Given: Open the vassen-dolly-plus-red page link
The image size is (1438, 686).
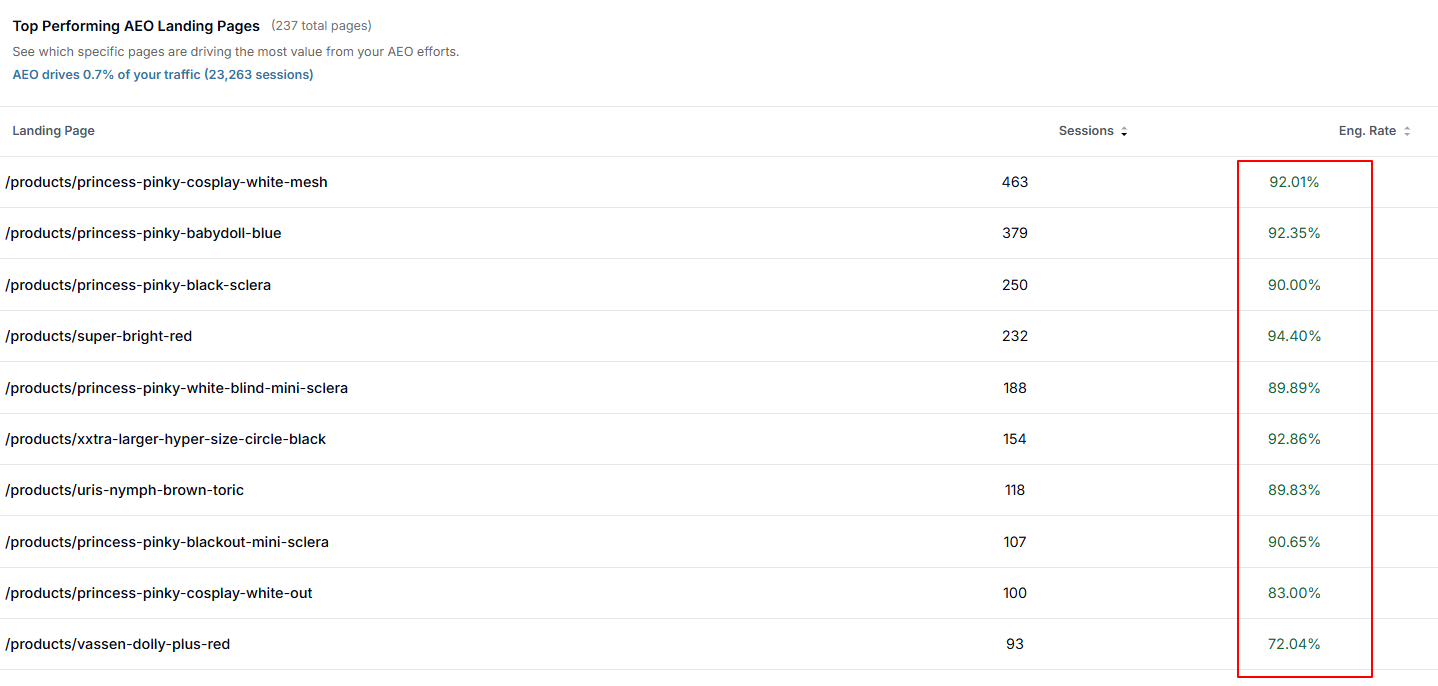Looking at the screenshot, I should tap(118, 644).
